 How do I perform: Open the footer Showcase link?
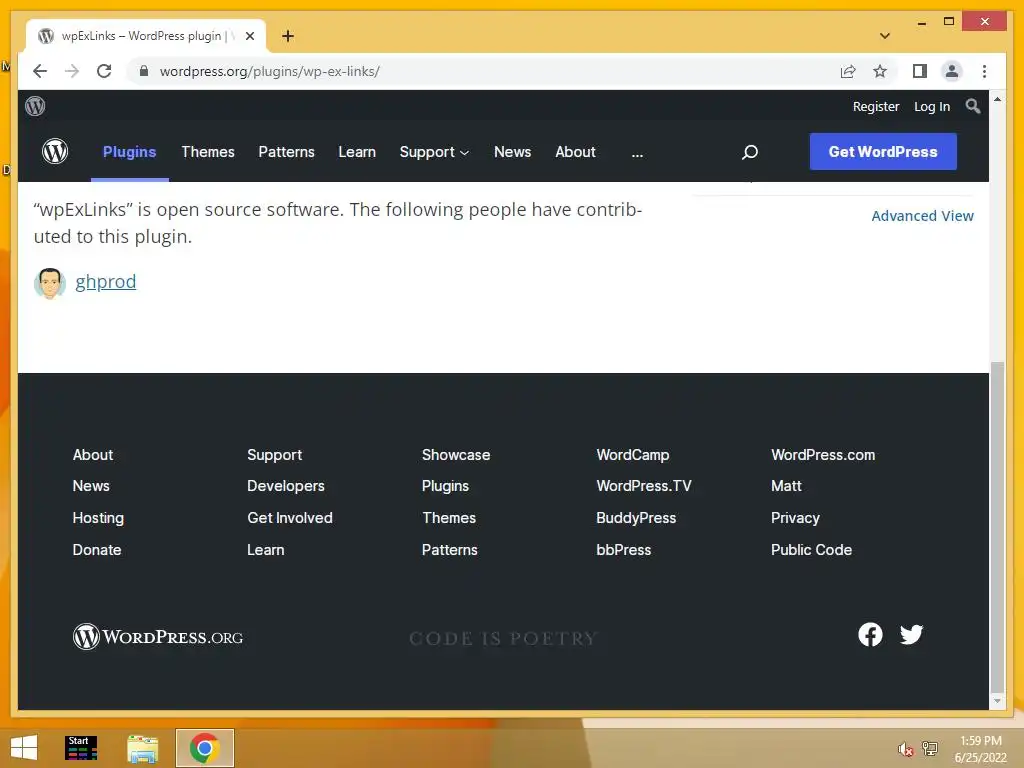pos(456,455)
